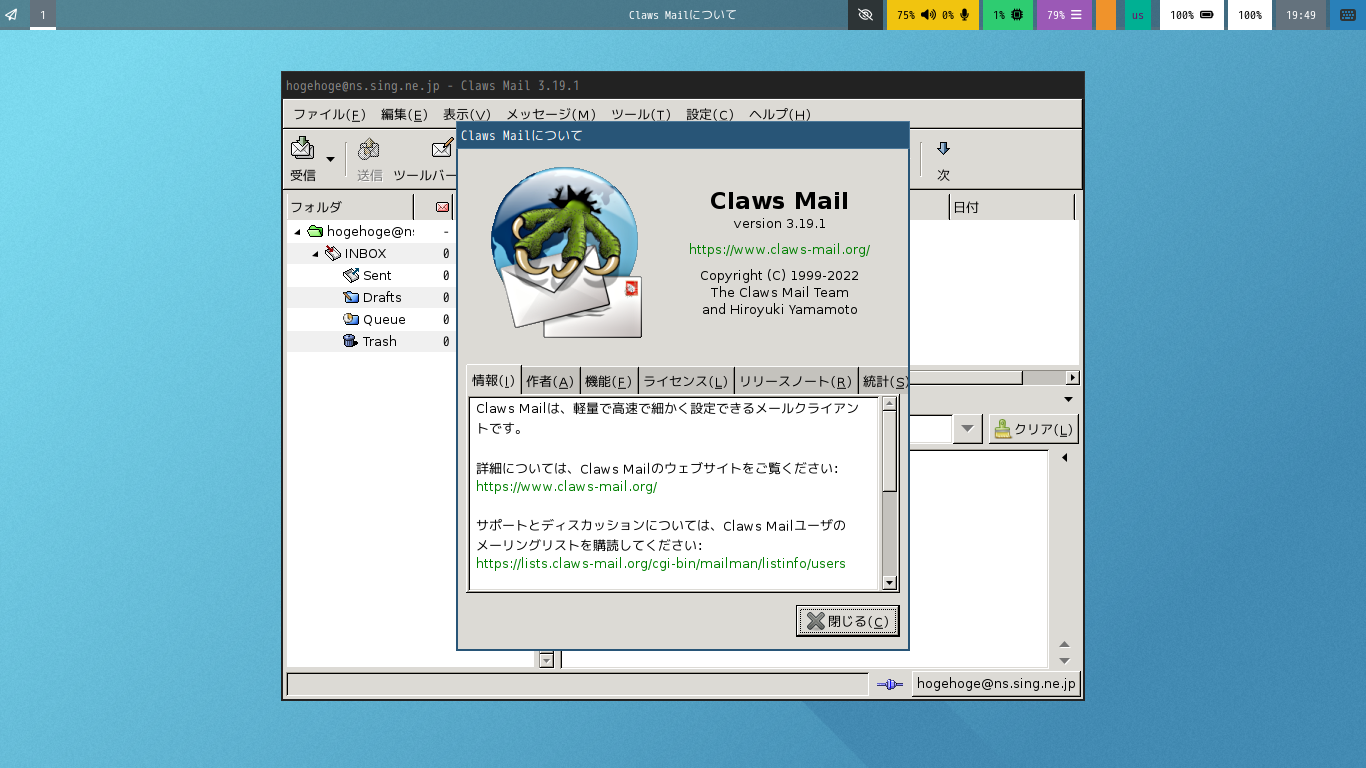Click the Trash folder icon
The height and width of the screenshot is (768, 1366).
click(x=351, y=341)
